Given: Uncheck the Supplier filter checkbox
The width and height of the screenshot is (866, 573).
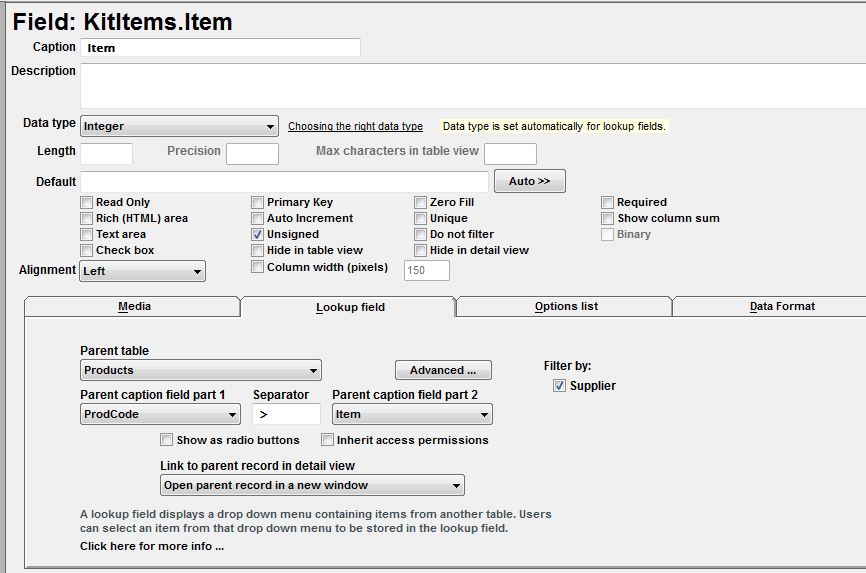Looking at the screenshot, I should (x=559, y=386).
